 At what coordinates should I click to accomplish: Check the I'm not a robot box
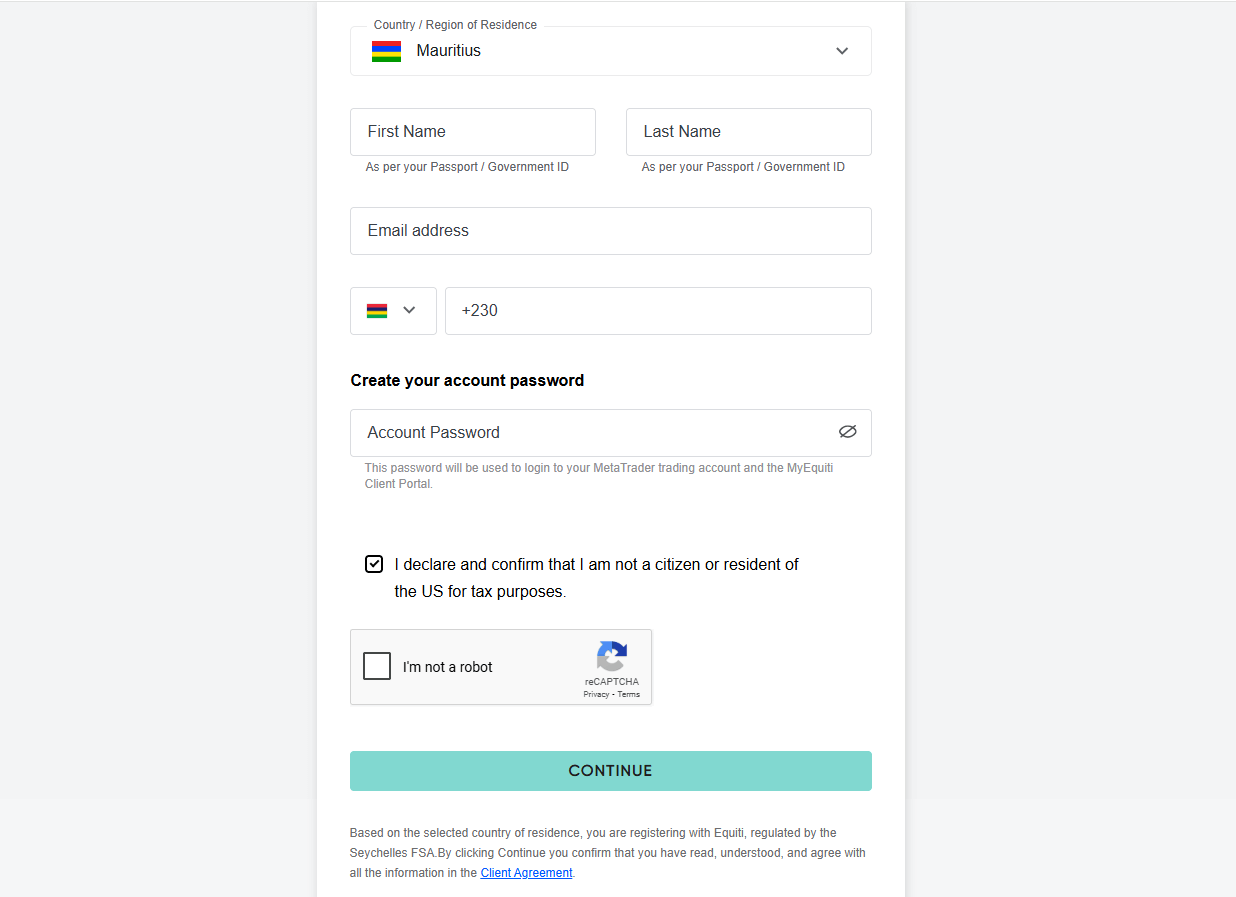point(377,666)
